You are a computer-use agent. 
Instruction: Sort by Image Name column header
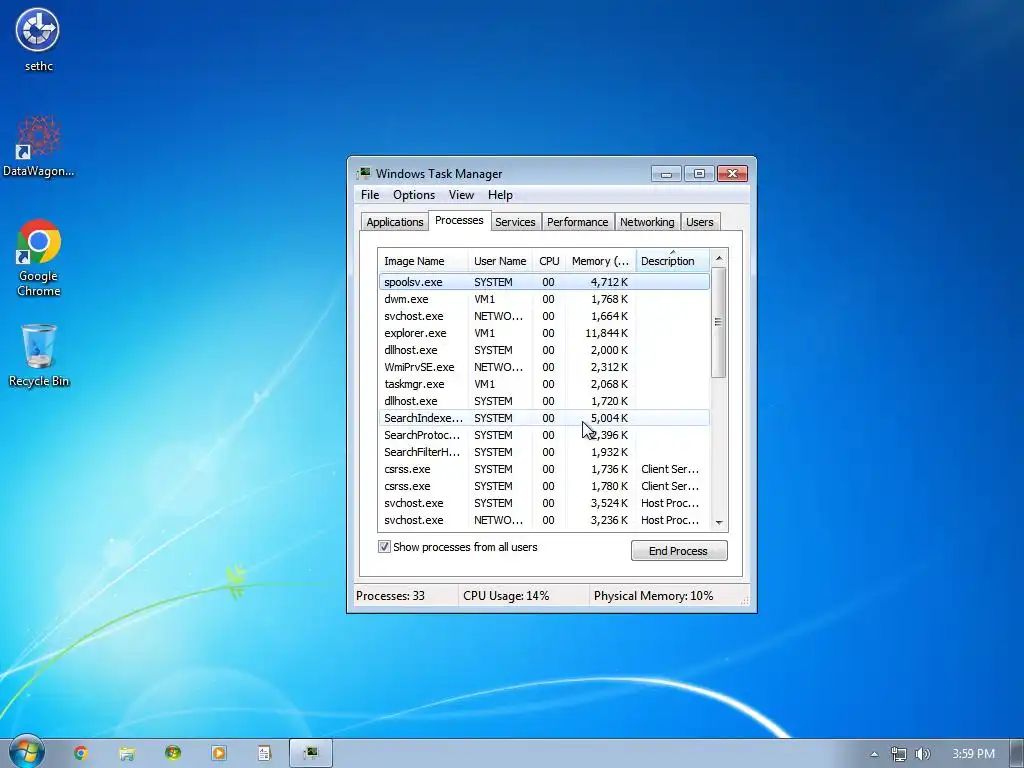click(x=423, y=261)
